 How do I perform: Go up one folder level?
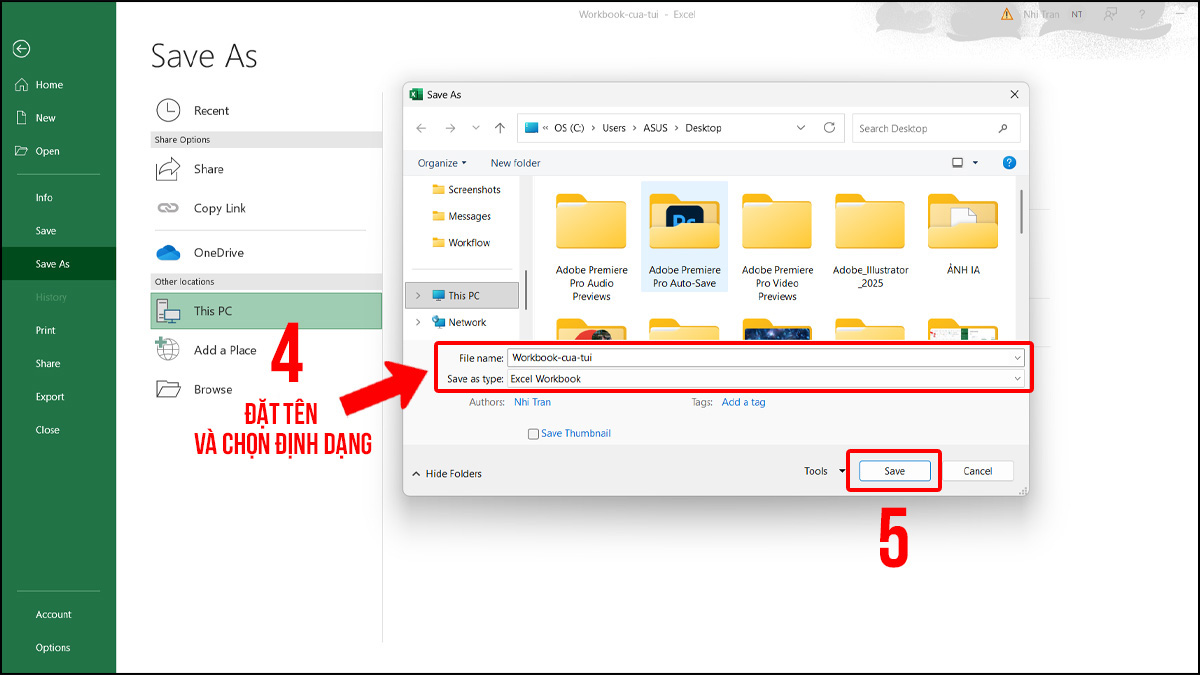pyautogui.click(x=500, y=128)
